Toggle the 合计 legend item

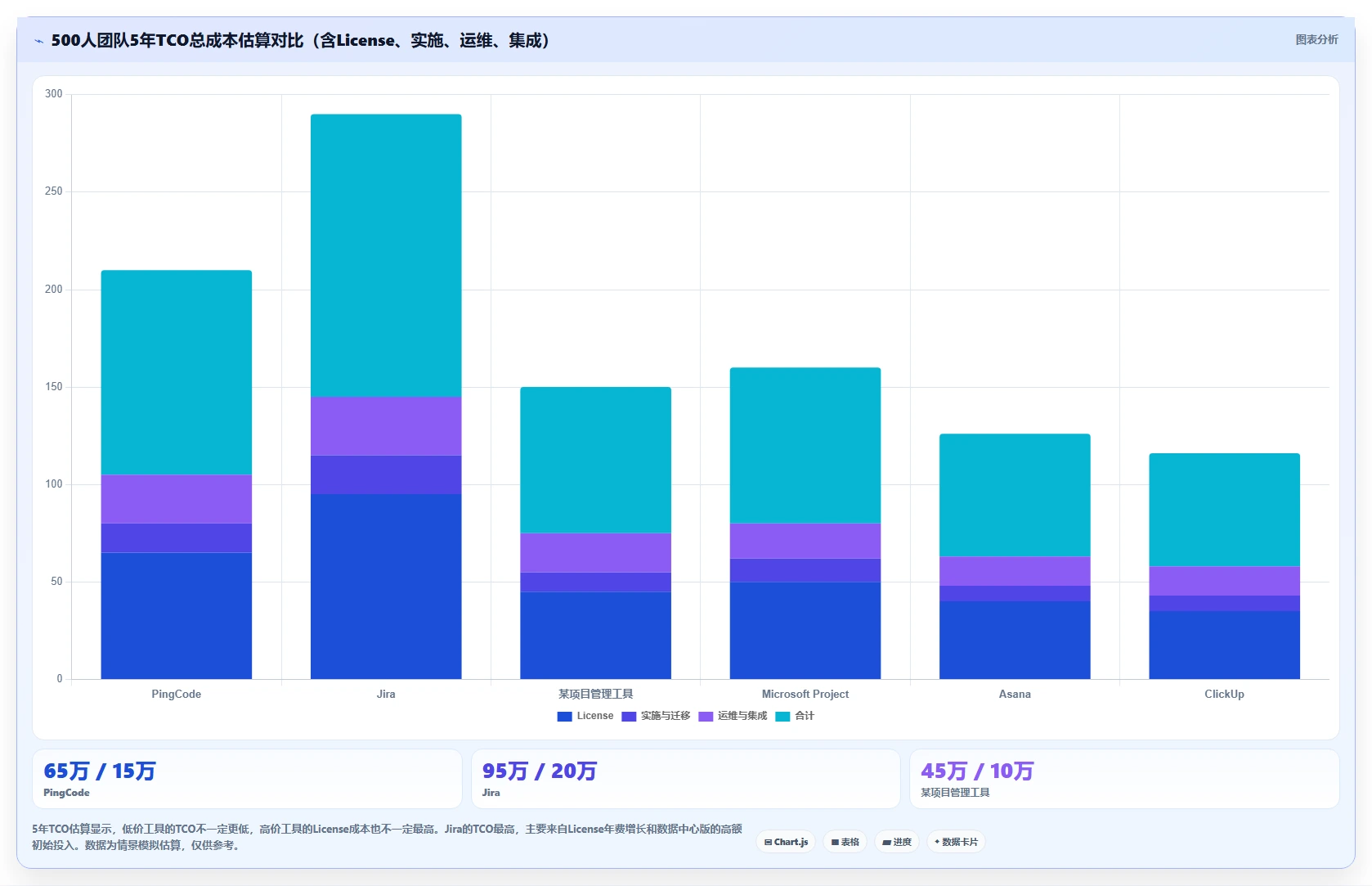tap(795, 716)
